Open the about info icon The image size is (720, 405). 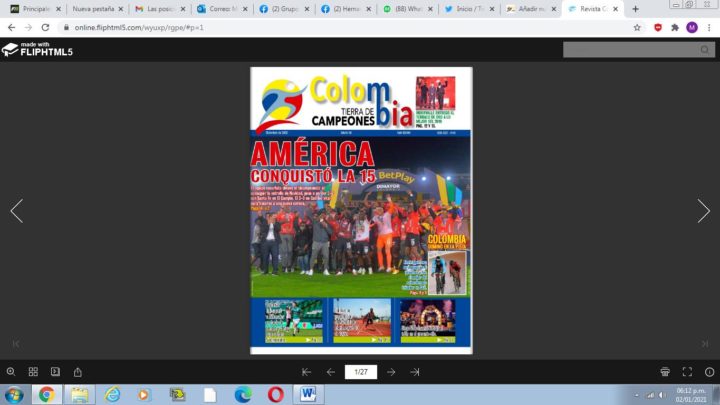[709, 371]
